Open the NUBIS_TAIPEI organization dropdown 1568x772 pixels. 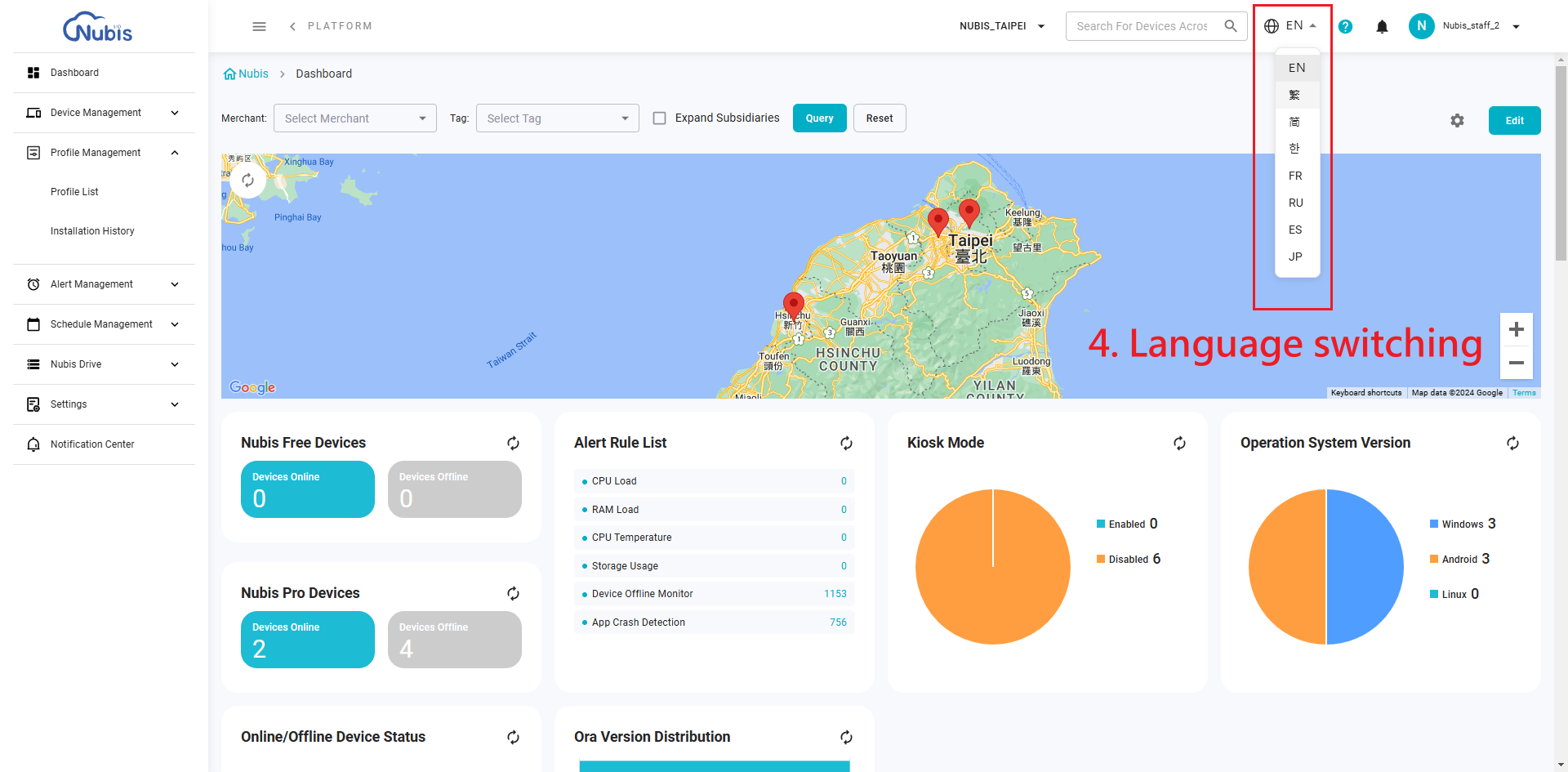pyautogui.click(x=1002, y=26)
